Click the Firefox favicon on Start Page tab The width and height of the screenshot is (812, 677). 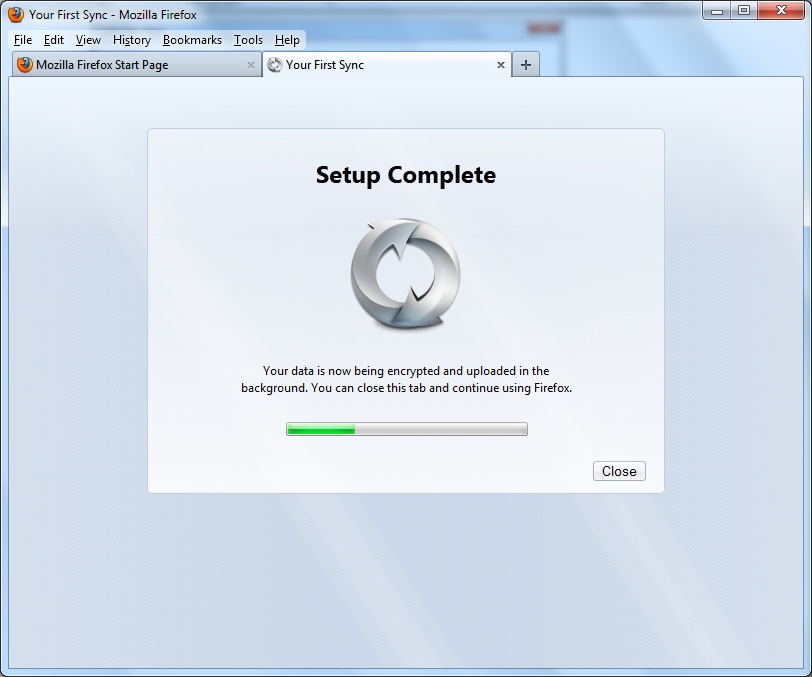[24, 65]
